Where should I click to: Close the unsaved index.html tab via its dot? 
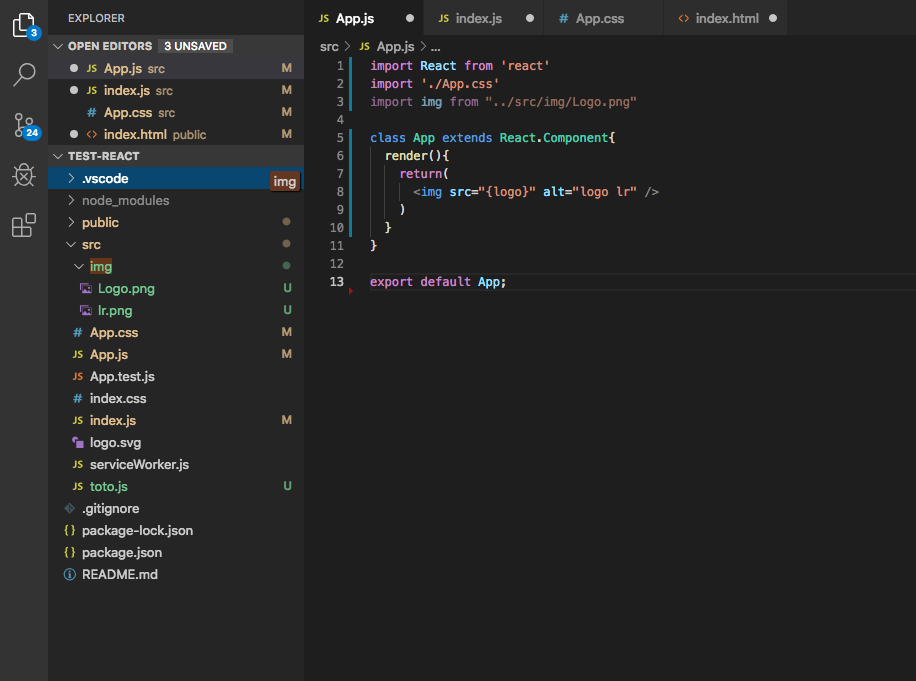point(773,18)
